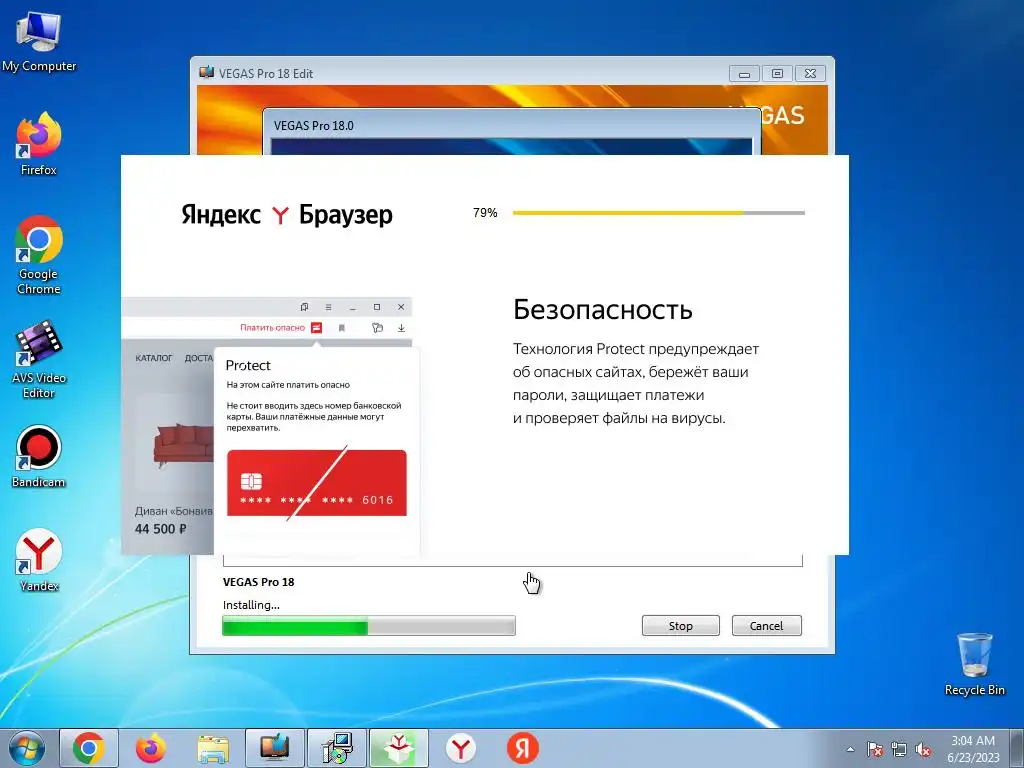Open Windows Explorer from taskbar
The width and height of the screenshot is (1024, 768).
[213, 748]
